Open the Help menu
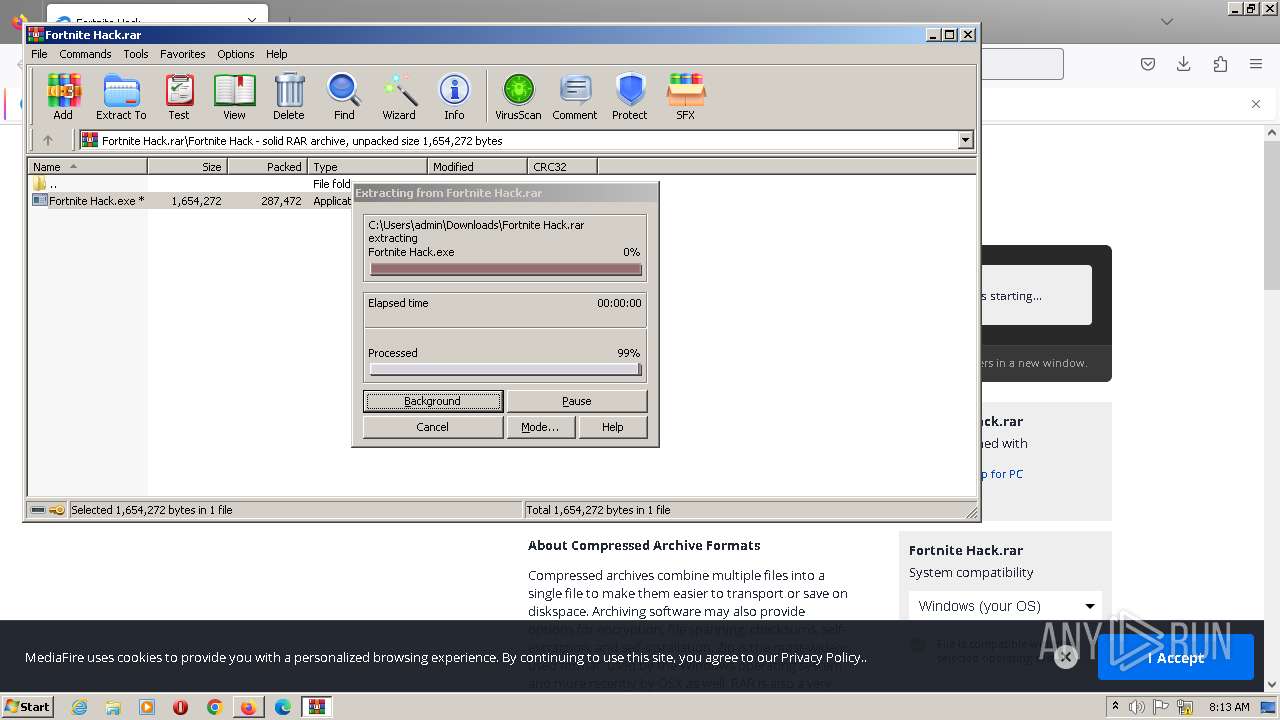This screenshot has width=1280, height=720. (x=277, y=54)
